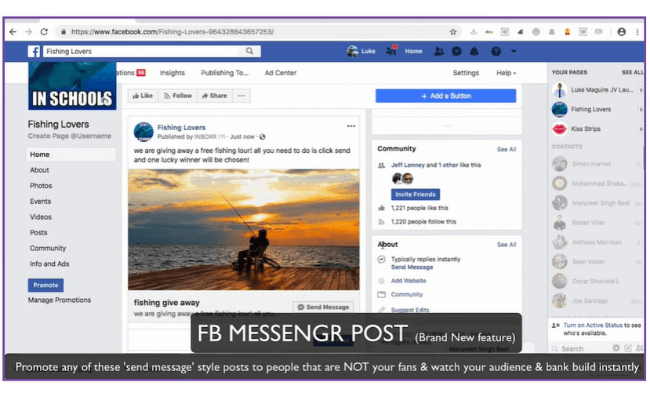Image resolution: width=650 pixels, height=400 pixels.
Task: Select Videos in the page sidebar
Action: click(x=41, y=217)
